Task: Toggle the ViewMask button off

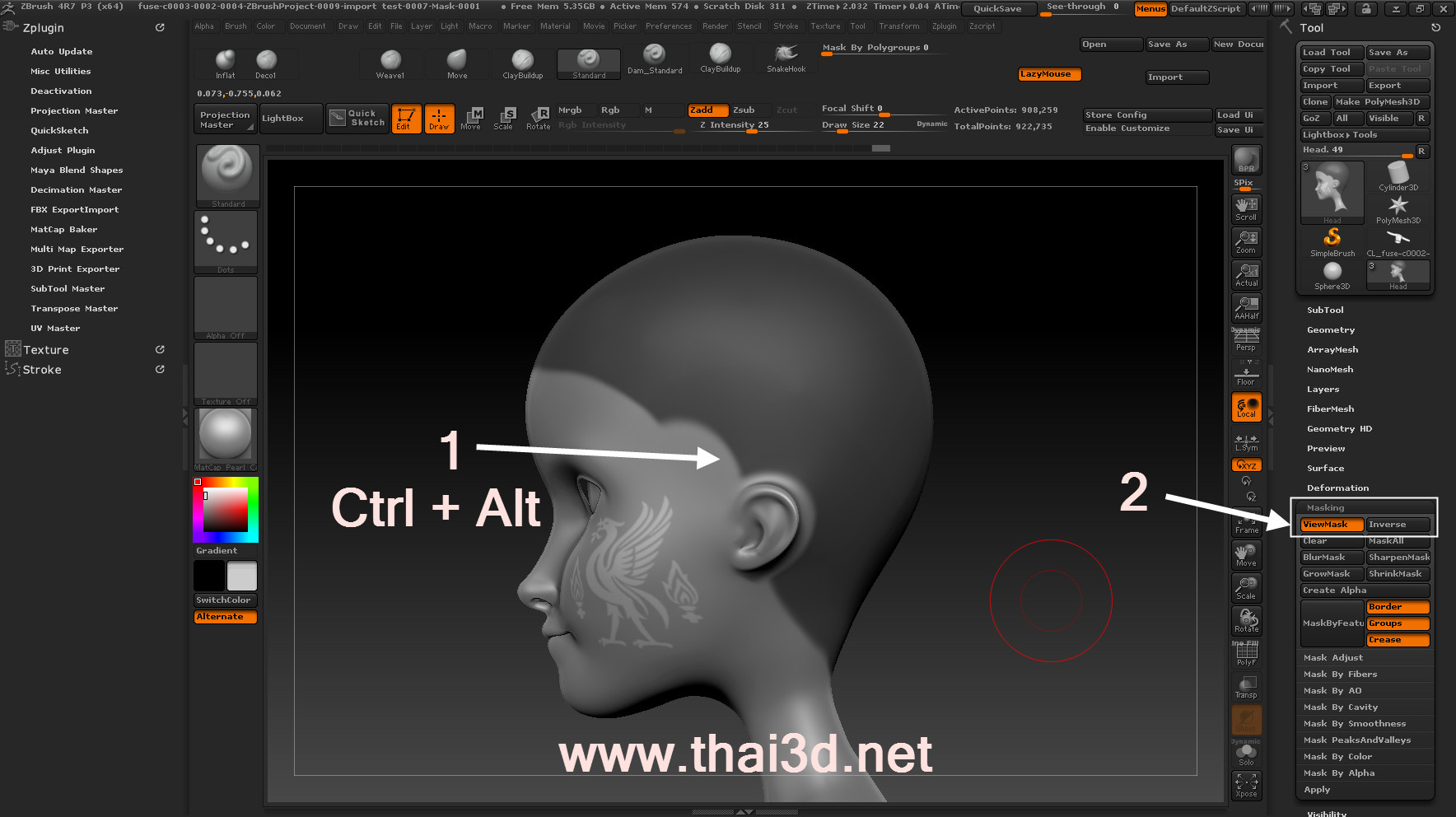Action: coord(1331,525)
